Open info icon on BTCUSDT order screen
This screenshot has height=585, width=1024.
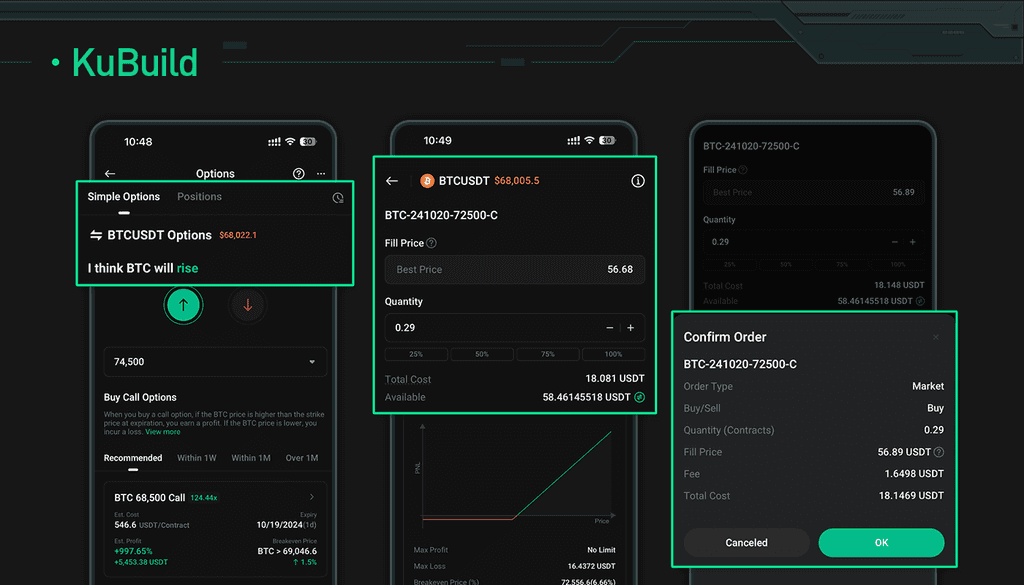click(638, 181)
